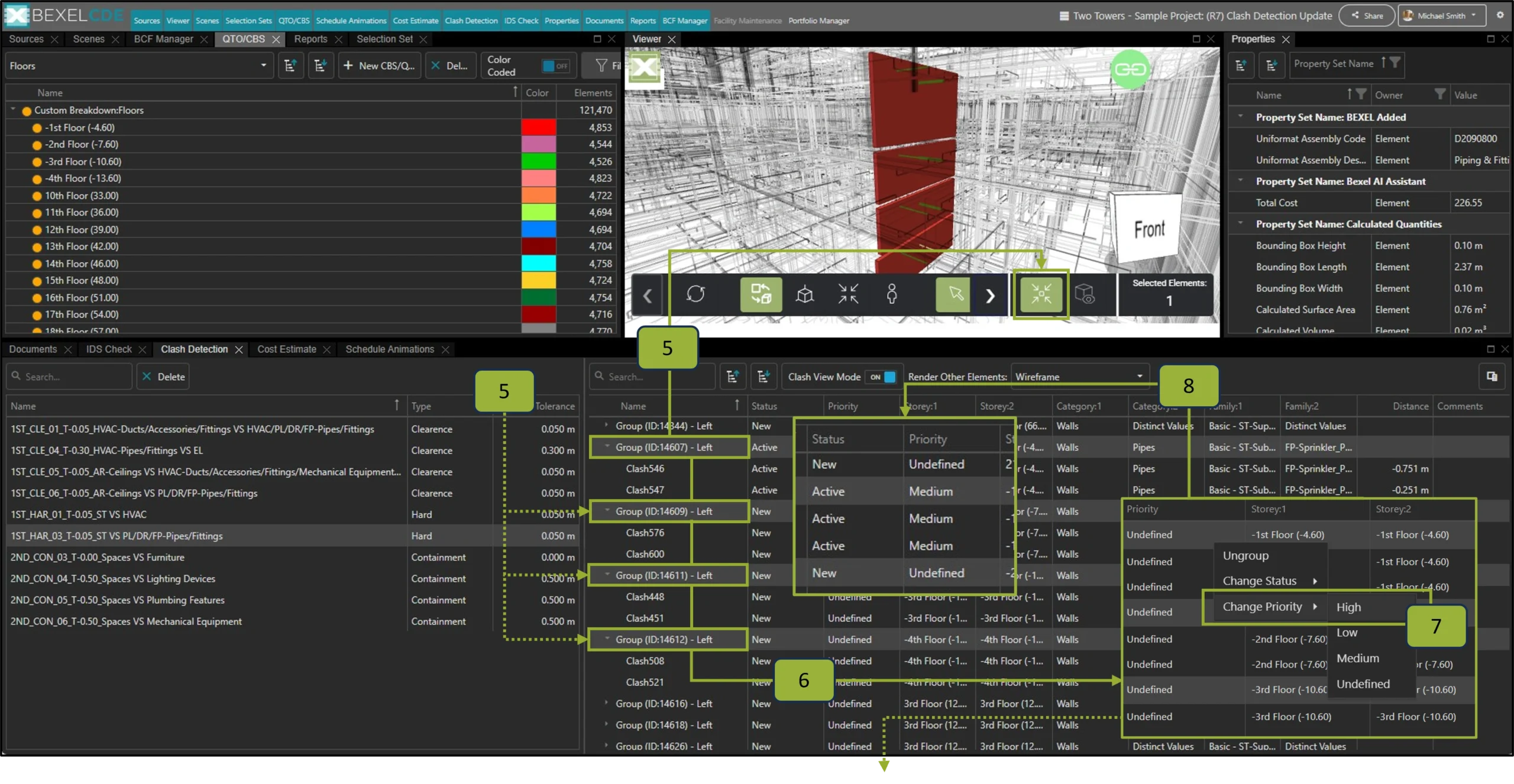Open Render Other Elements Wireframe dropdown
This screenshot has height=784, width=1514.
tap(1079, 377)
